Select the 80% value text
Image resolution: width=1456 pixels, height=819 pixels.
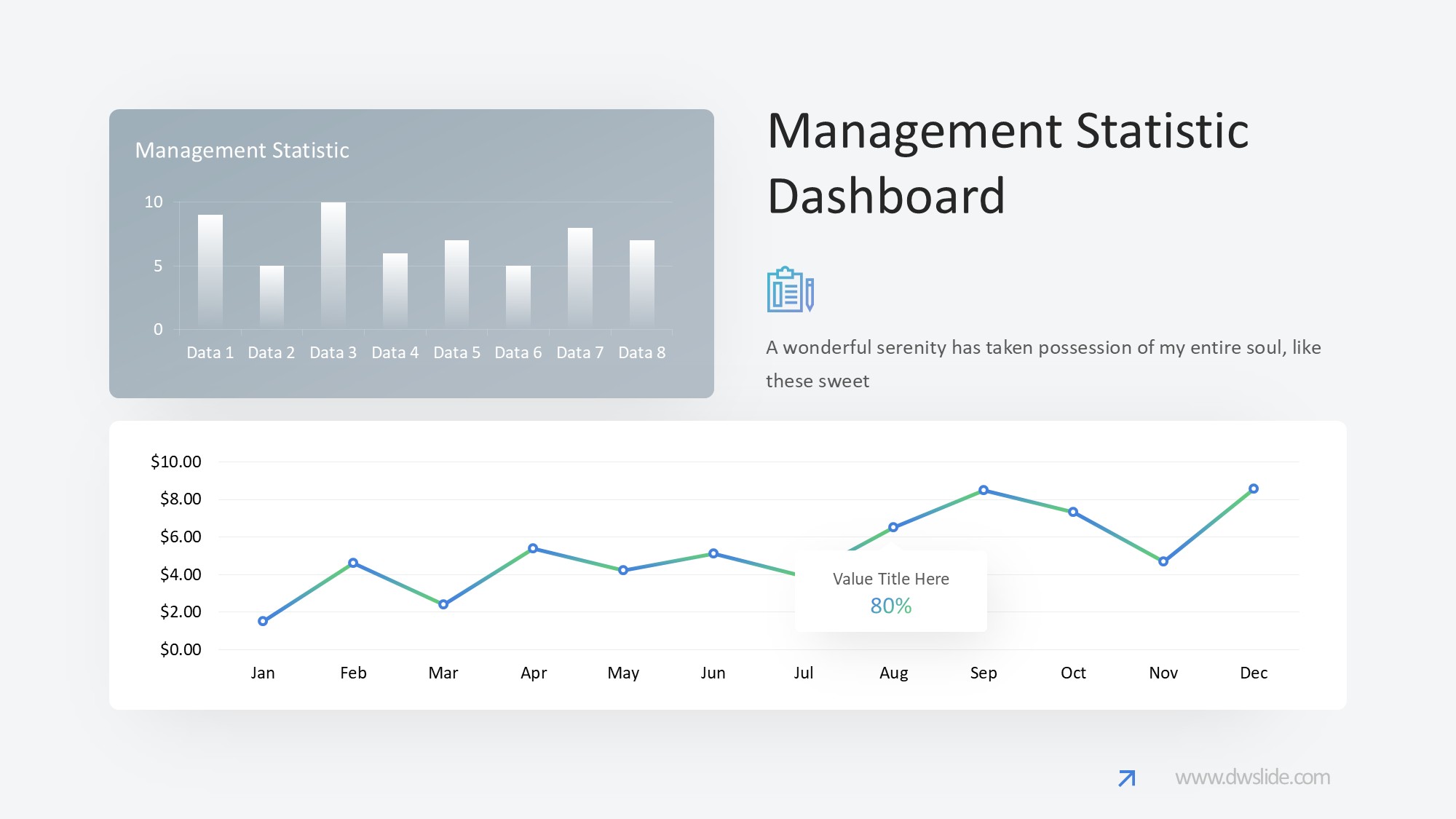890,606
